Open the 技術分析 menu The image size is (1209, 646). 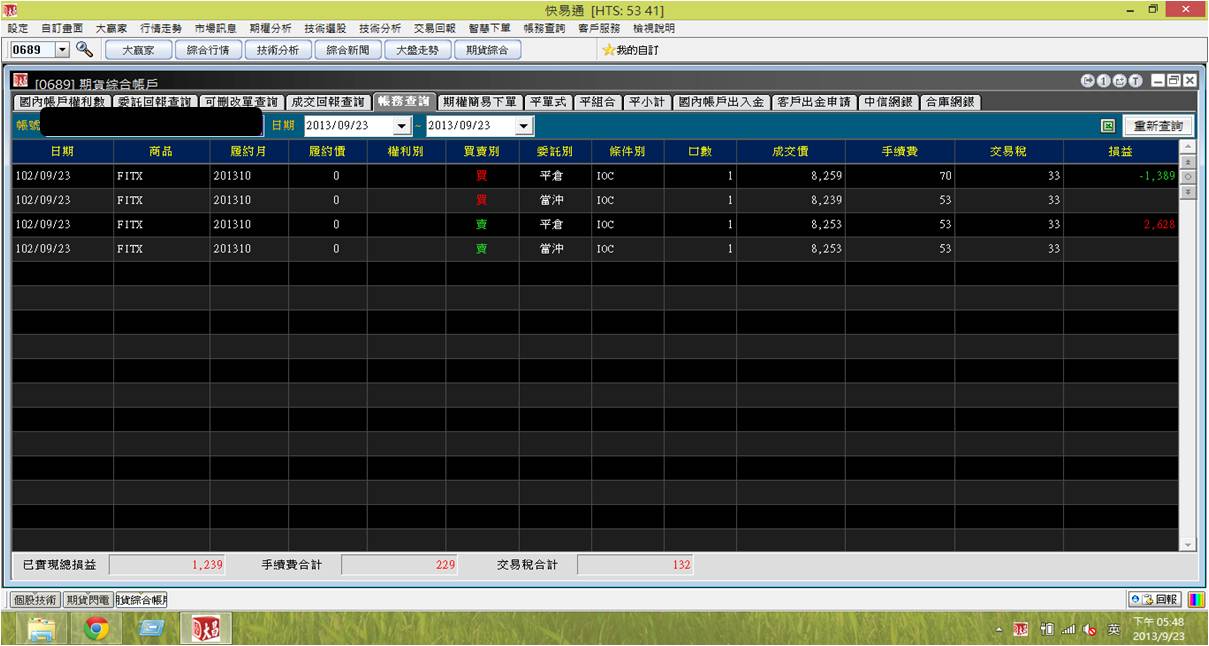tap(380, 28)
